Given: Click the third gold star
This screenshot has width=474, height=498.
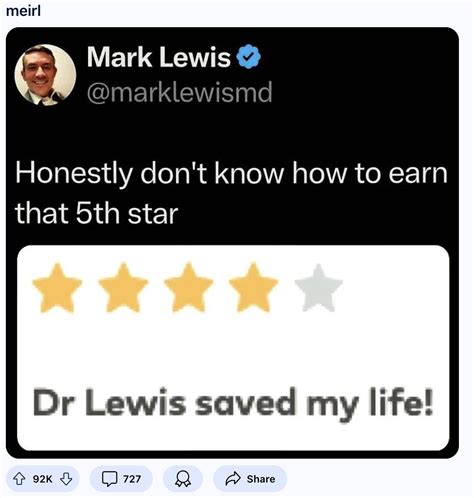Looking at the screenshot, I should 188,287.
